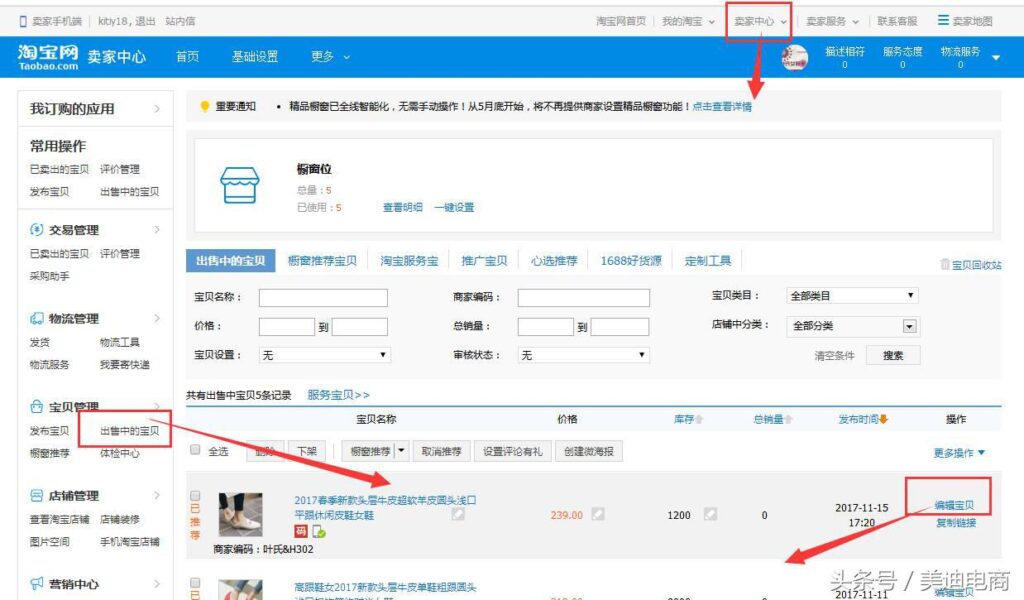Open the 更多操作 dropdown

coord(959,452)
